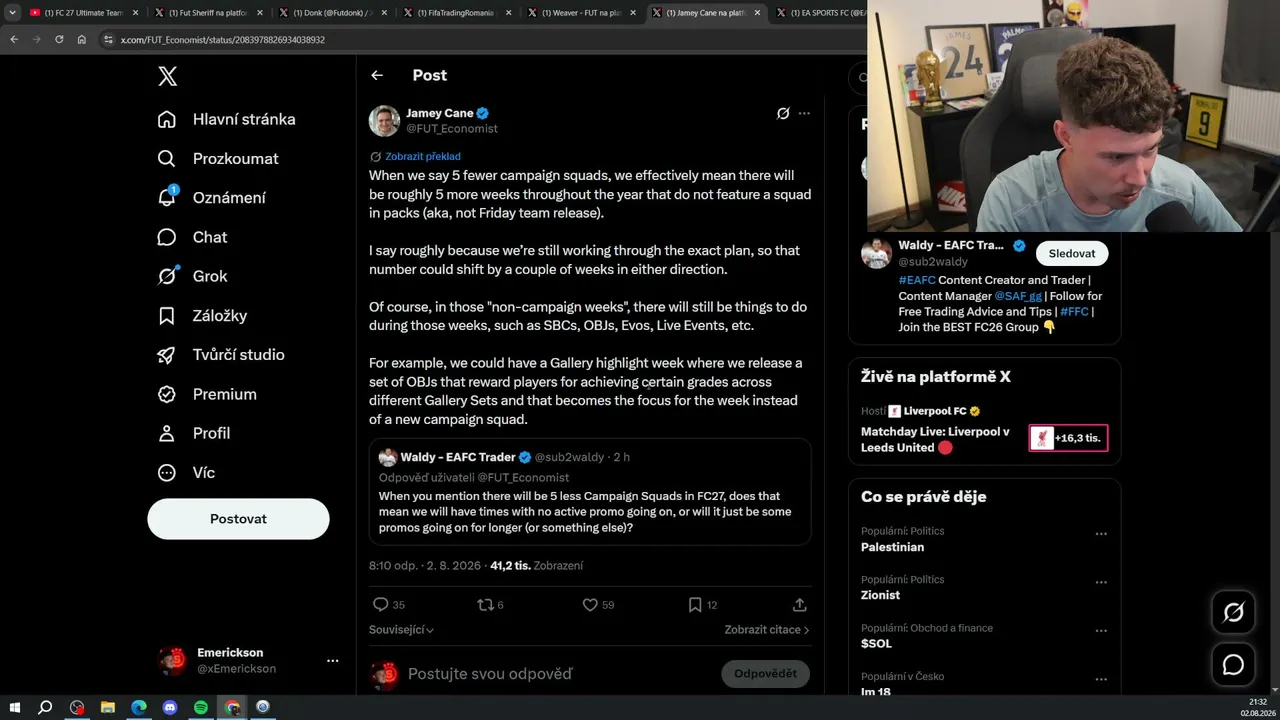Open the Související sorting dropdown
The width and height of the screenshot is (1280, 720).
[x=402, y=630]
